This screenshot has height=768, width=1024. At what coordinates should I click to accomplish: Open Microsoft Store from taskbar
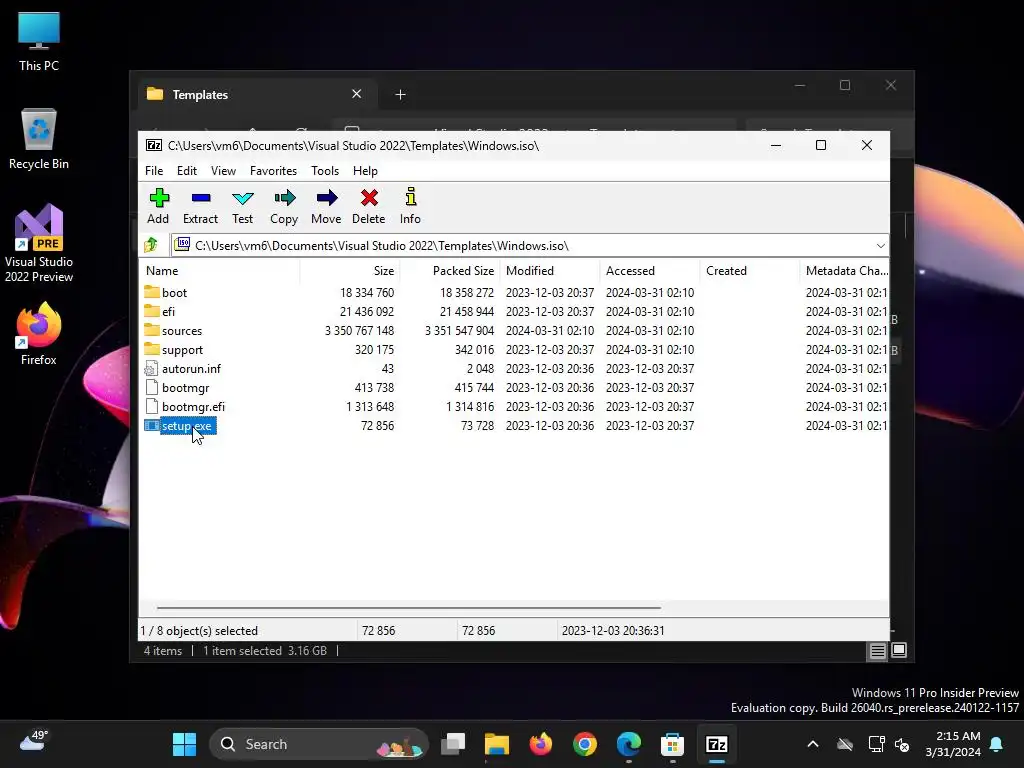pos(672,744)
